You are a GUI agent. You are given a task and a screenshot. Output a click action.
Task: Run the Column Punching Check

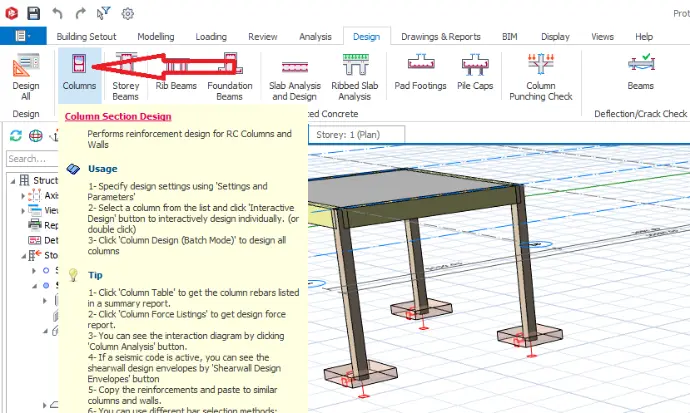tap(541, 77)
